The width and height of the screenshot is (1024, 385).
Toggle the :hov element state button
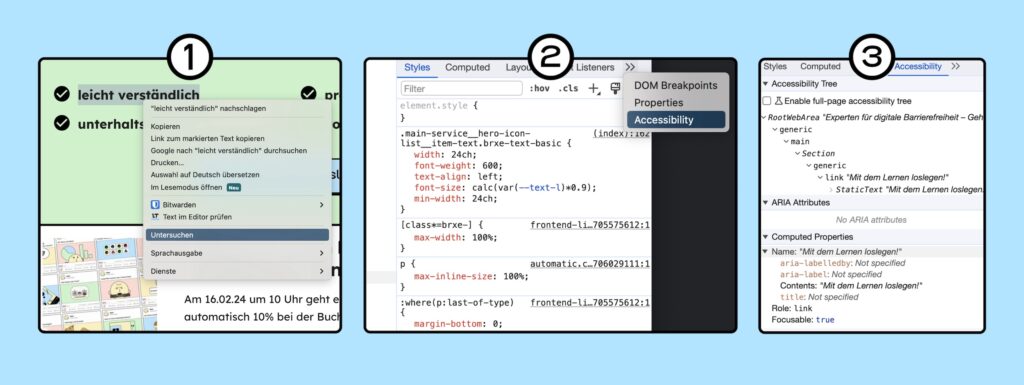(539, 88)
